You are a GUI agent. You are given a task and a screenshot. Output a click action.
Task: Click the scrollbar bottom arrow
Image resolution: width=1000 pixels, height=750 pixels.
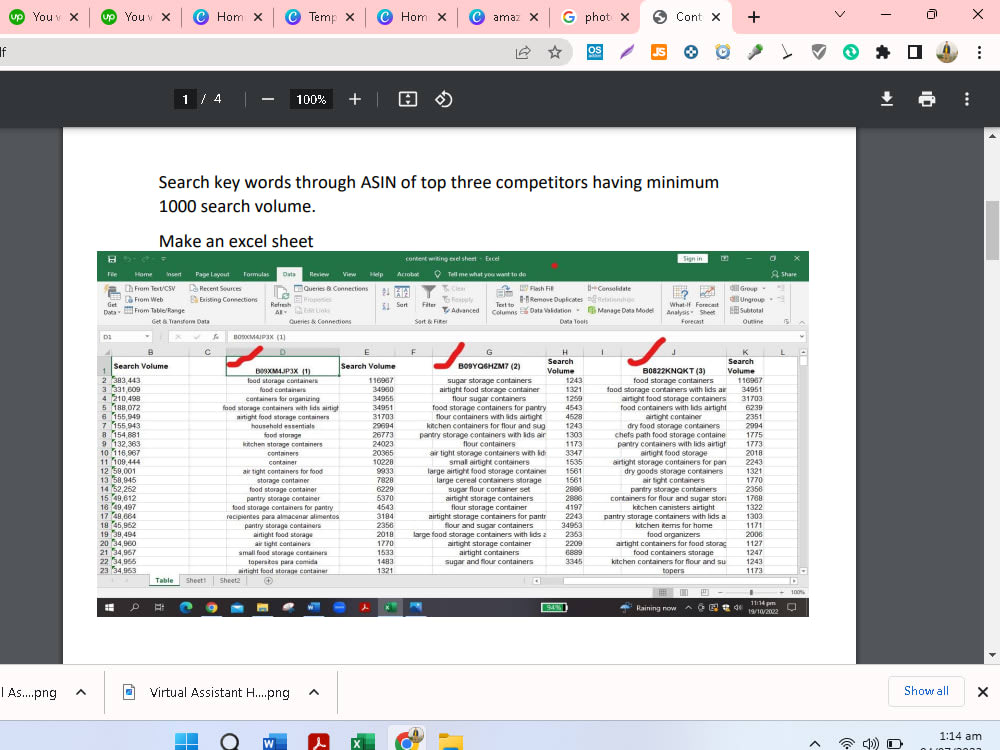coord(992,654)
